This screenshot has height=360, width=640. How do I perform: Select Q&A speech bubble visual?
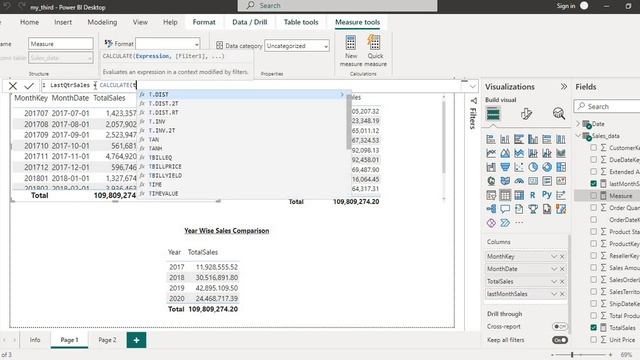pyautogui.click(x=505, y=209)
